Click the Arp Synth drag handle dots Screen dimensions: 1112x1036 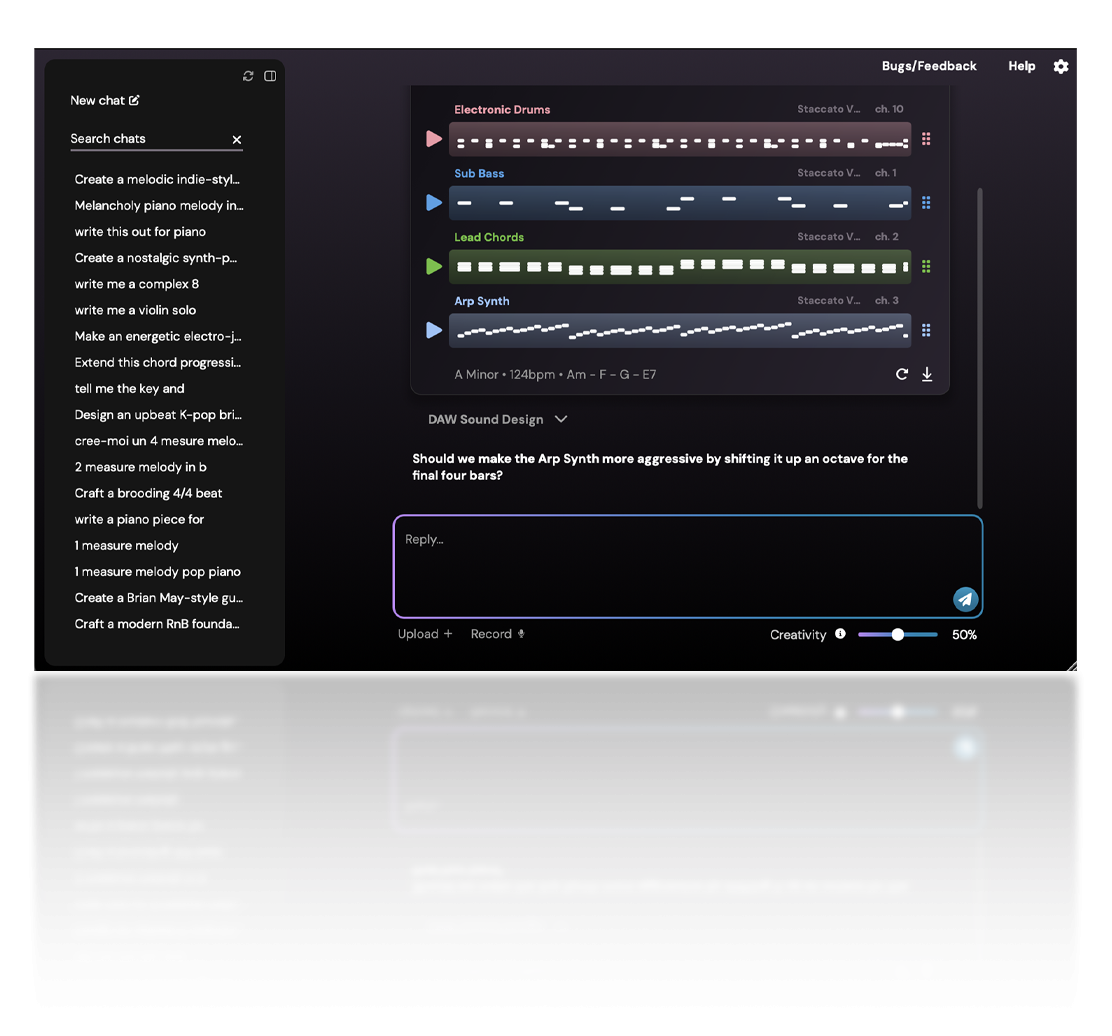coord(926,330)
